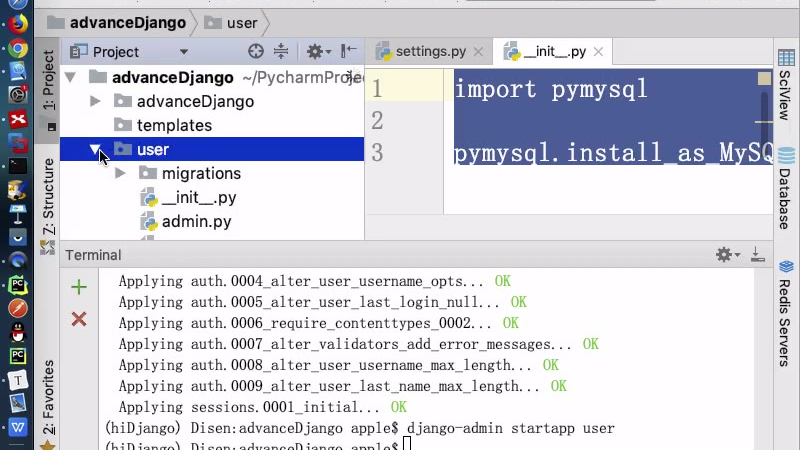800x450 pixels.
Task: Toggle the Project tool window sidebar button
Action: (x=48, y=87)
